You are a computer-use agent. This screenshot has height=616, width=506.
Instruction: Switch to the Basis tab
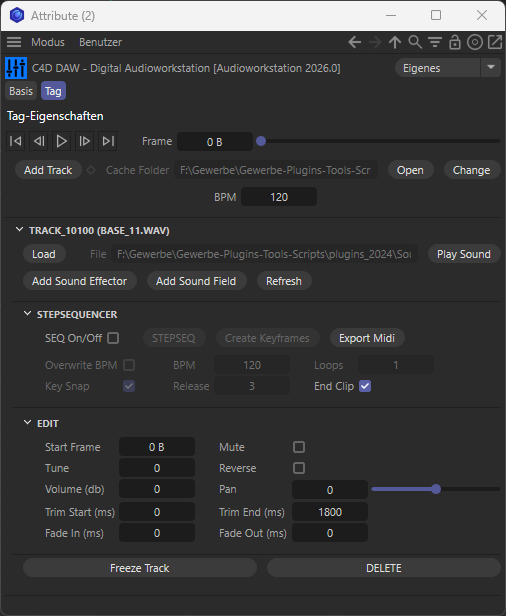click(x=21, y=91)
